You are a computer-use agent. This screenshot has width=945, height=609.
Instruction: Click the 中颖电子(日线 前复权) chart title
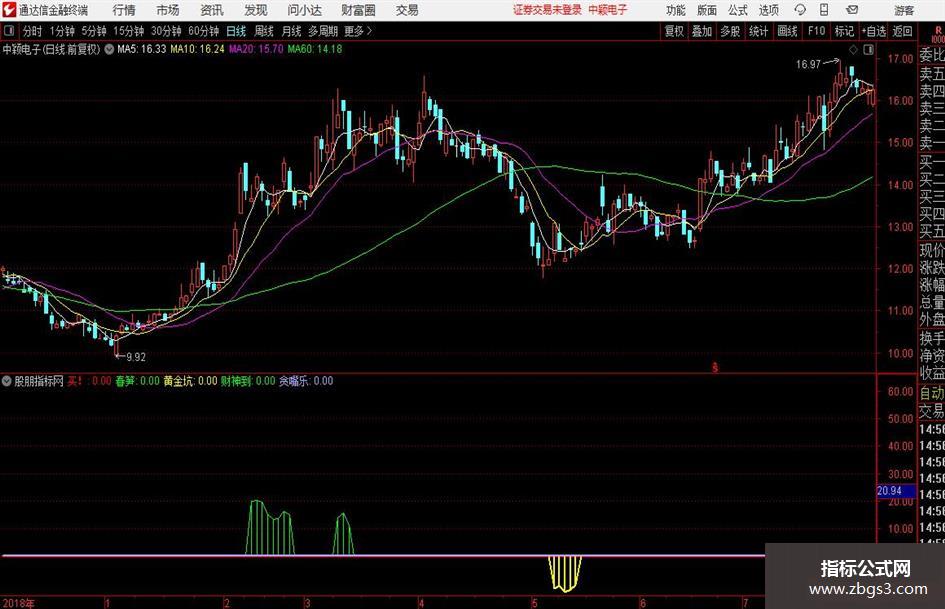[x=51, y=49]
